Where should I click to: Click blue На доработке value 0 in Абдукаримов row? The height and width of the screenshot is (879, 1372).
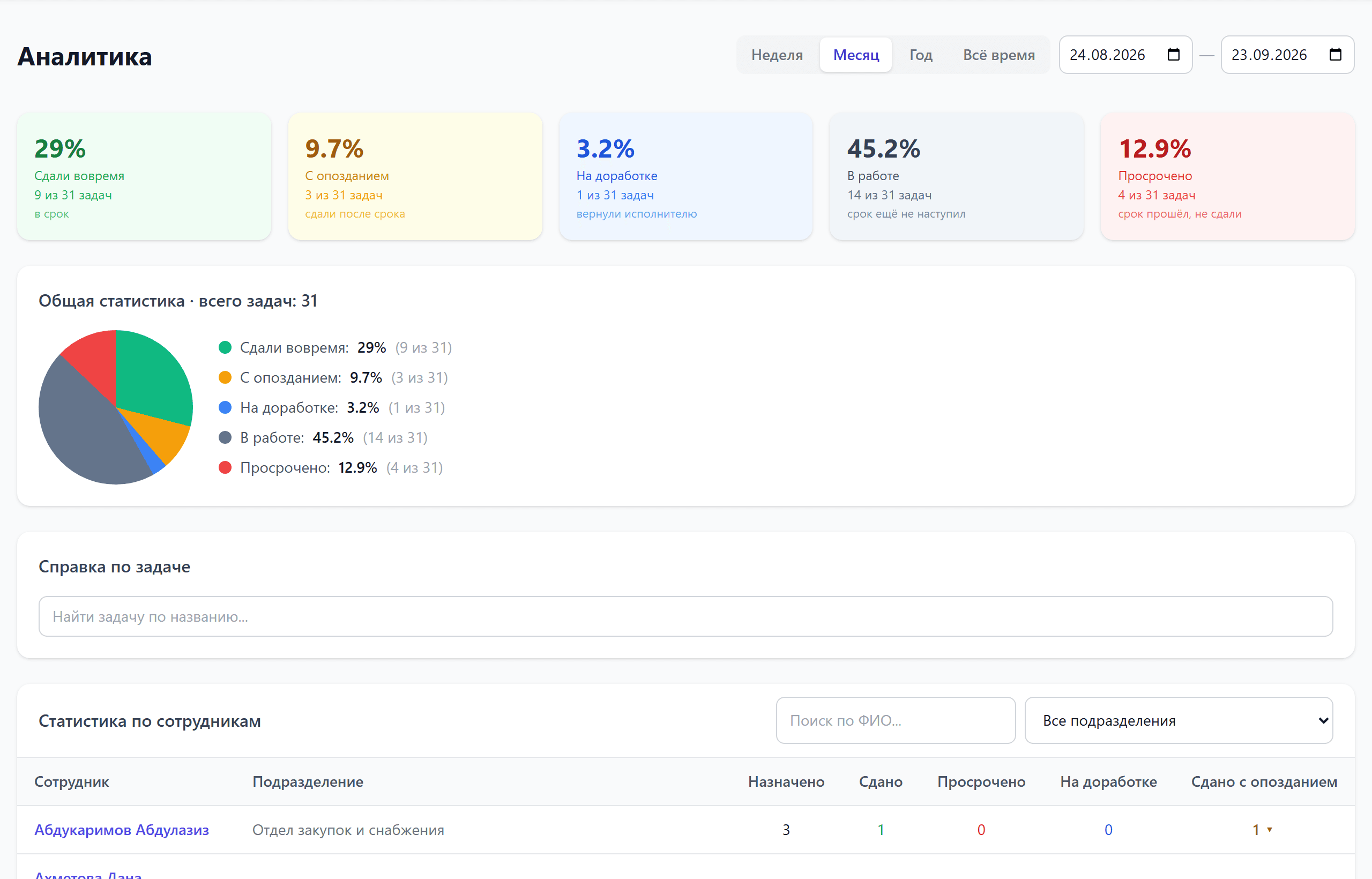1108,829
